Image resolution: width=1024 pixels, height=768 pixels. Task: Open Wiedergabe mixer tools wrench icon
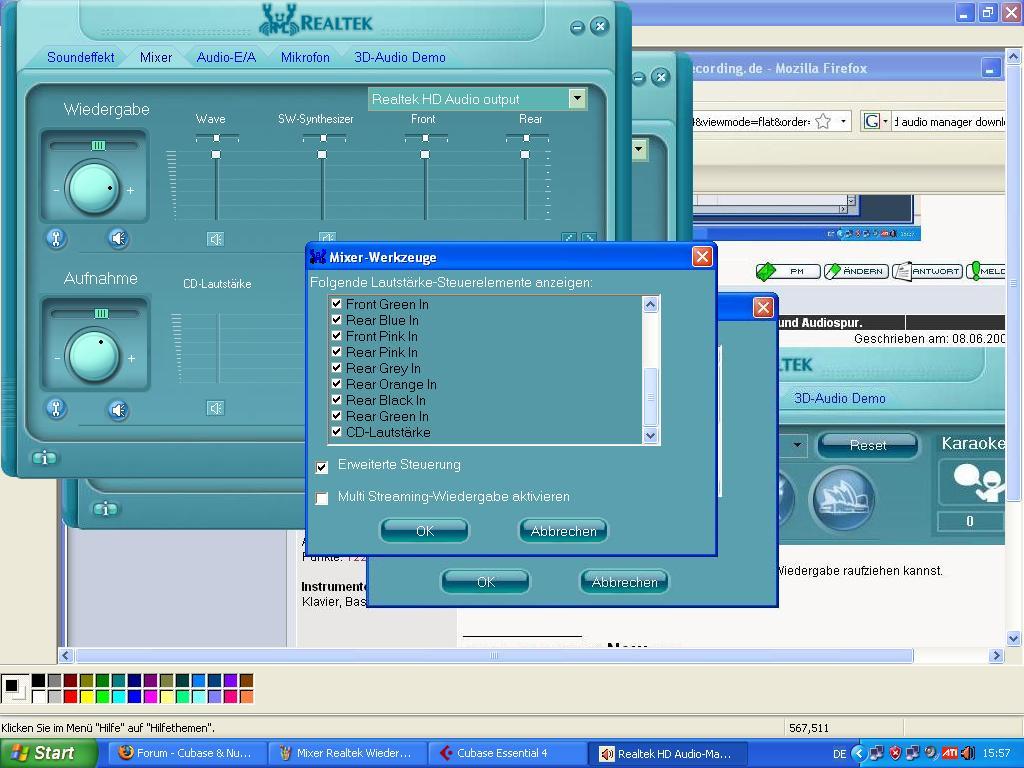tap(56, 238)
